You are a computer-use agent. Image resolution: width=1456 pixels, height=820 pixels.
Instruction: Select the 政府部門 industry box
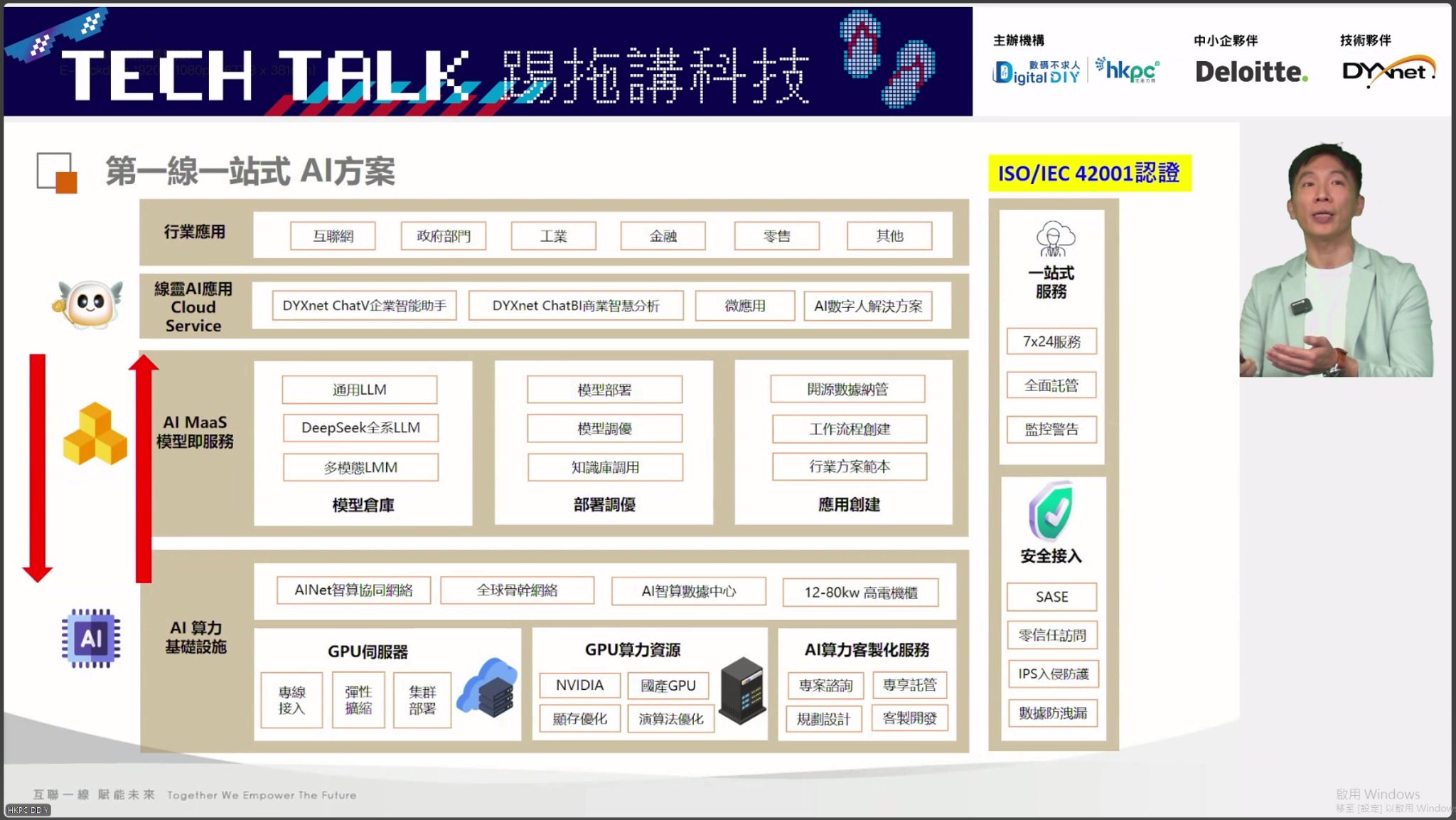tap(444, 236)
